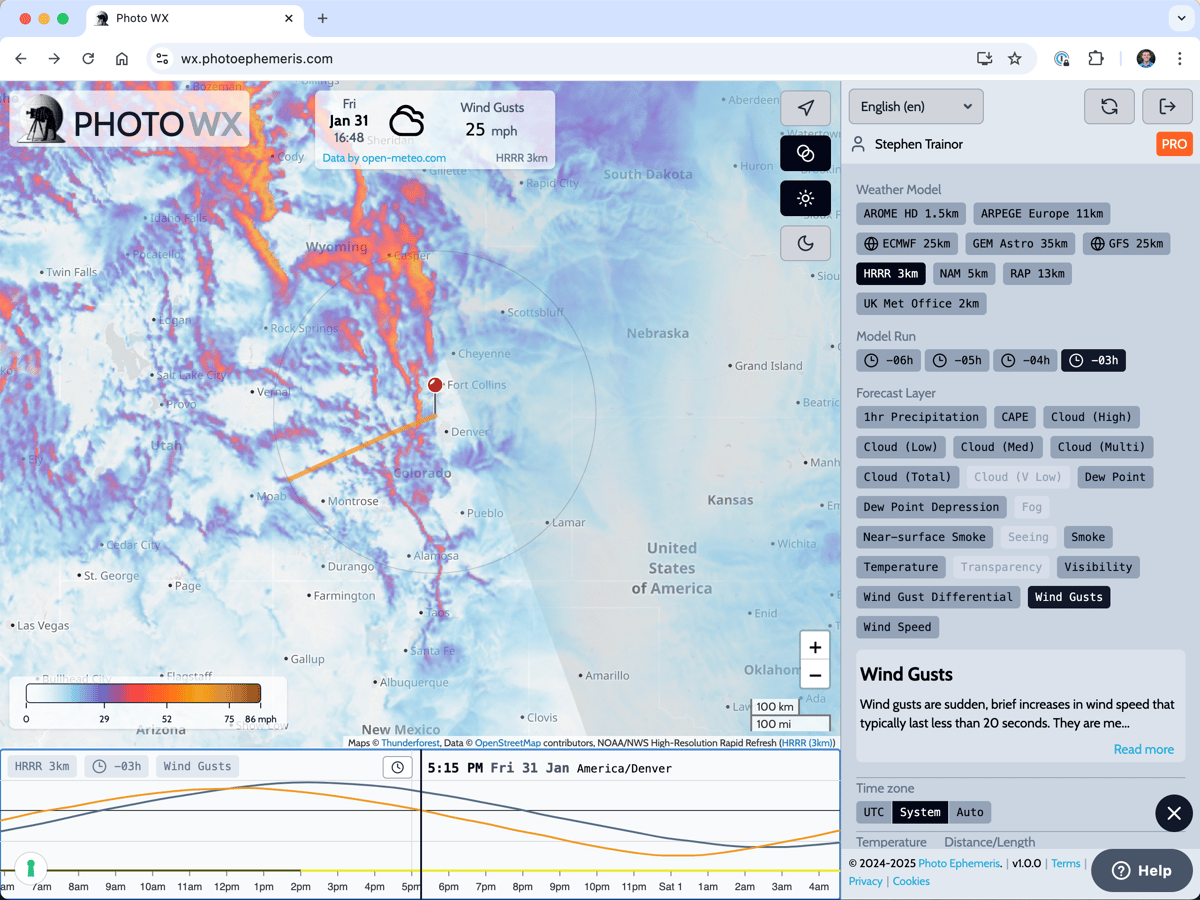
Task: Expand Wind Gusts description with Read more
Action: [x=1144, y=750]
